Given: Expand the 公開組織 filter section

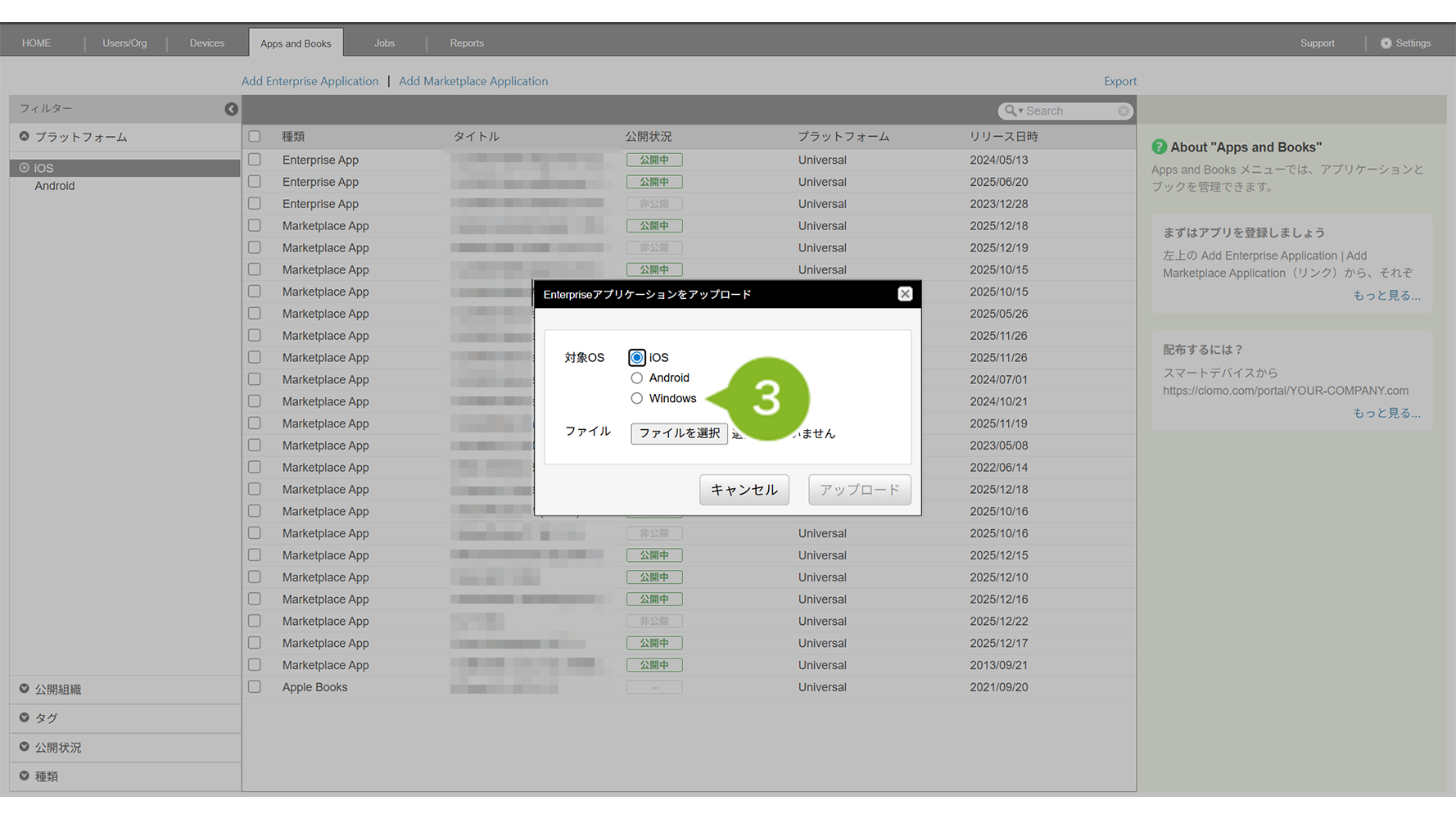Looking at the screenshot, I should pos(25,690).
